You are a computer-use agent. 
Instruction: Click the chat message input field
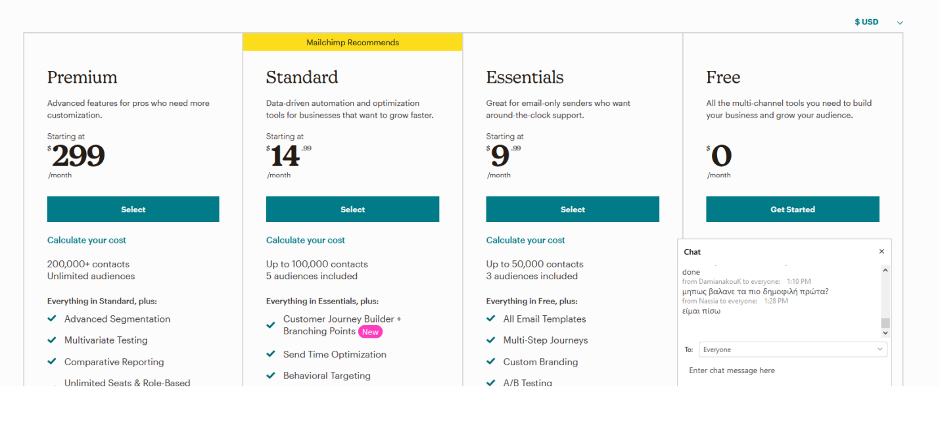click(785, 370)
